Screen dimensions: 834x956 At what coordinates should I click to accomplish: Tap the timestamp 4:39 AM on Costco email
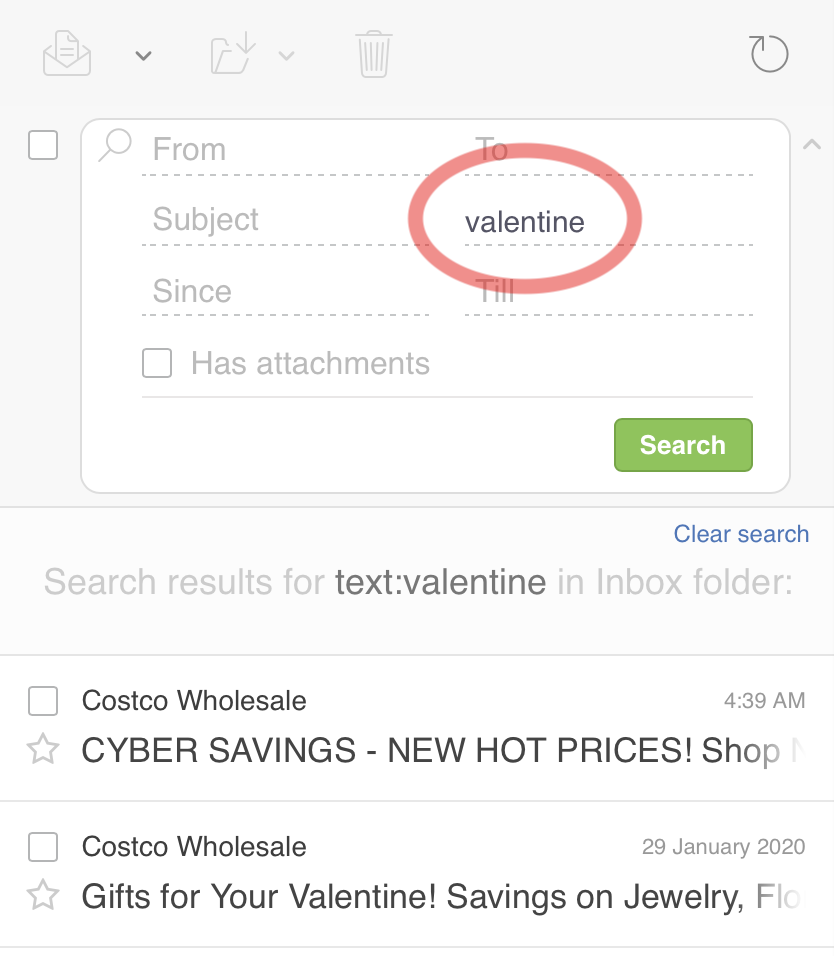pyautogui.click(x=765, y=700)
